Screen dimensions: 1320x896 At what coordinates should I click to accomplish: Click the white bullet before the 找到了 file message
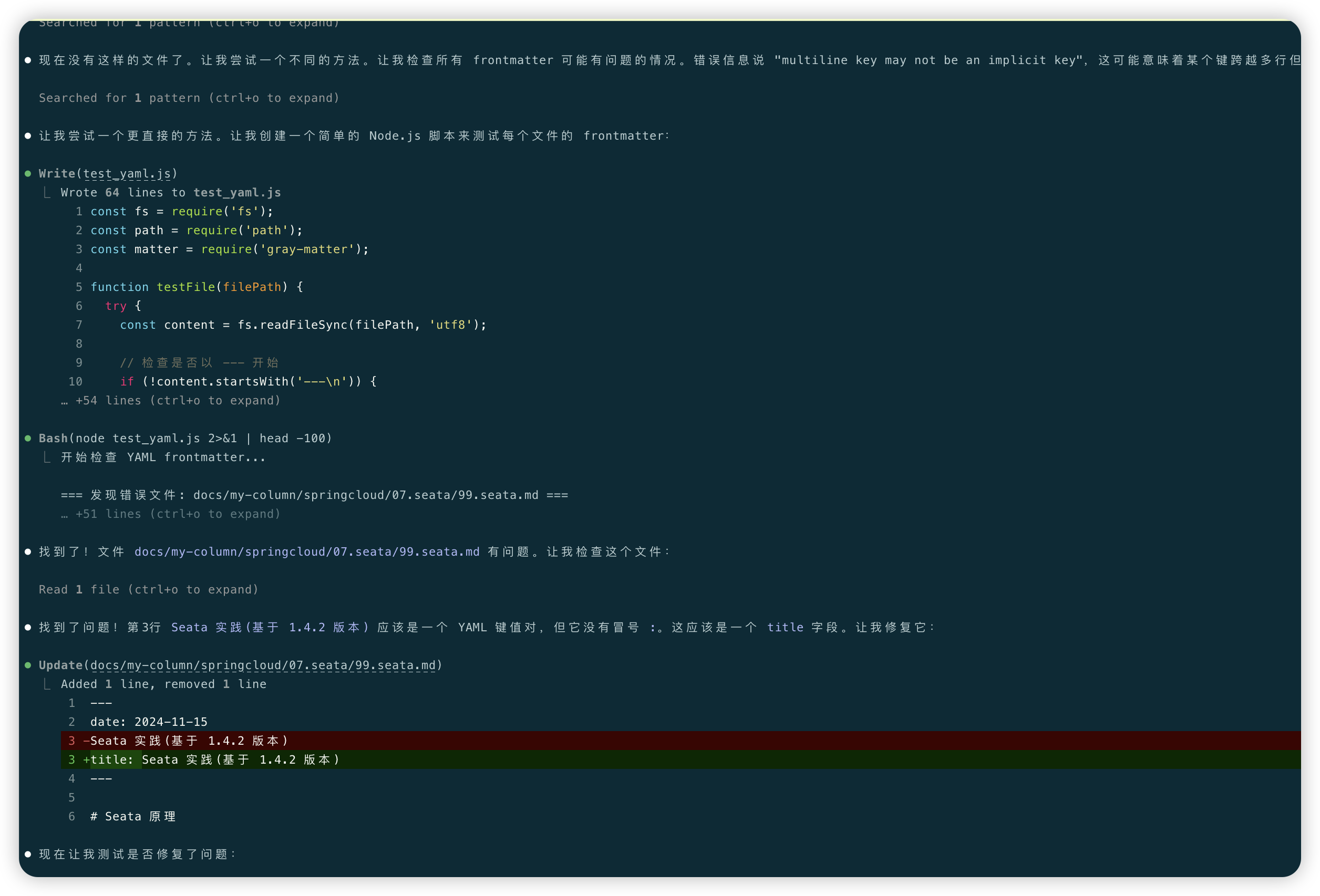(x=28, y=552)
